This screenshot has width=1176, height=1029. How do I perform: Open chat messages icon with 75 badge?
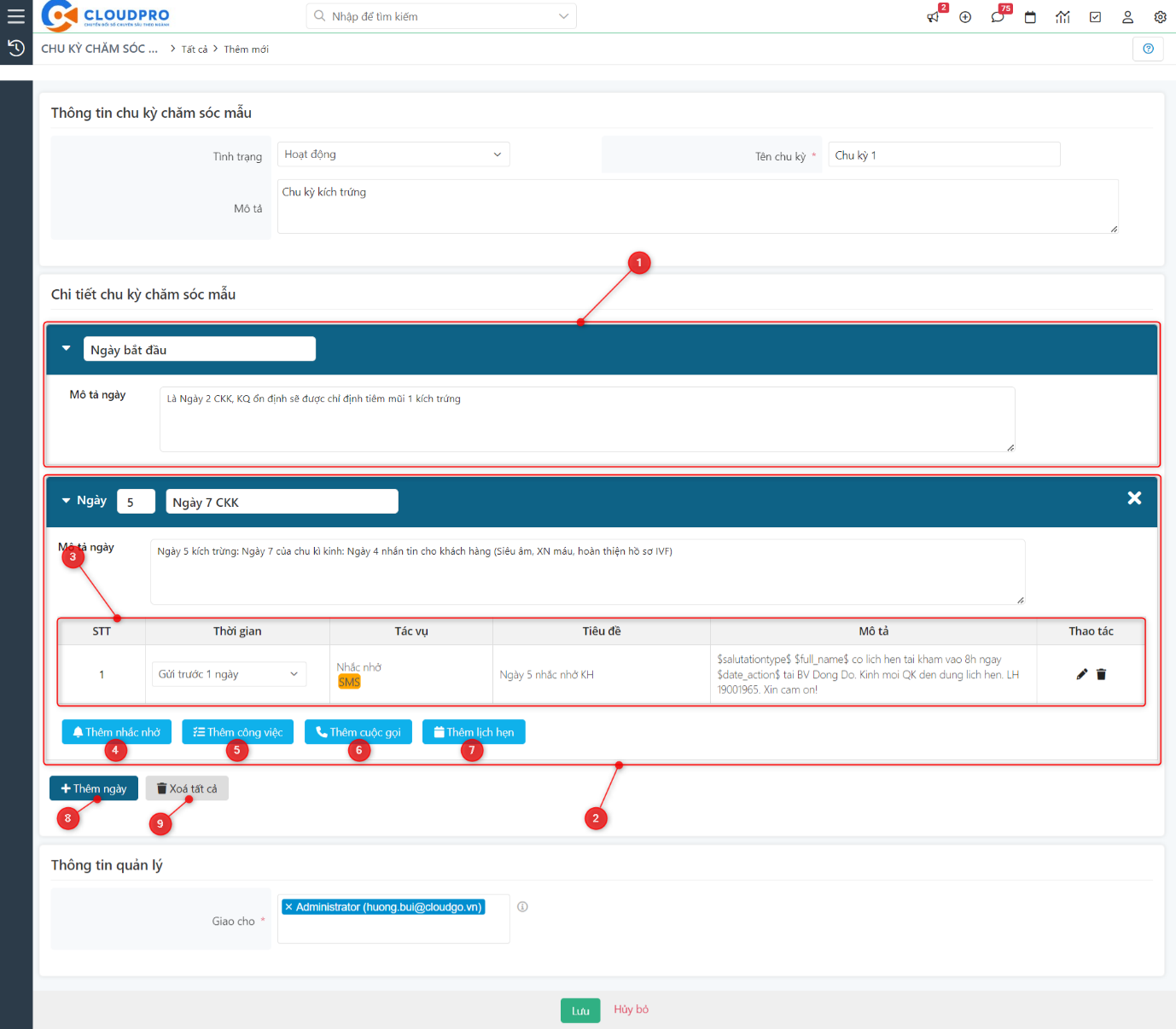pyautogui.click(x=998, y=17)
